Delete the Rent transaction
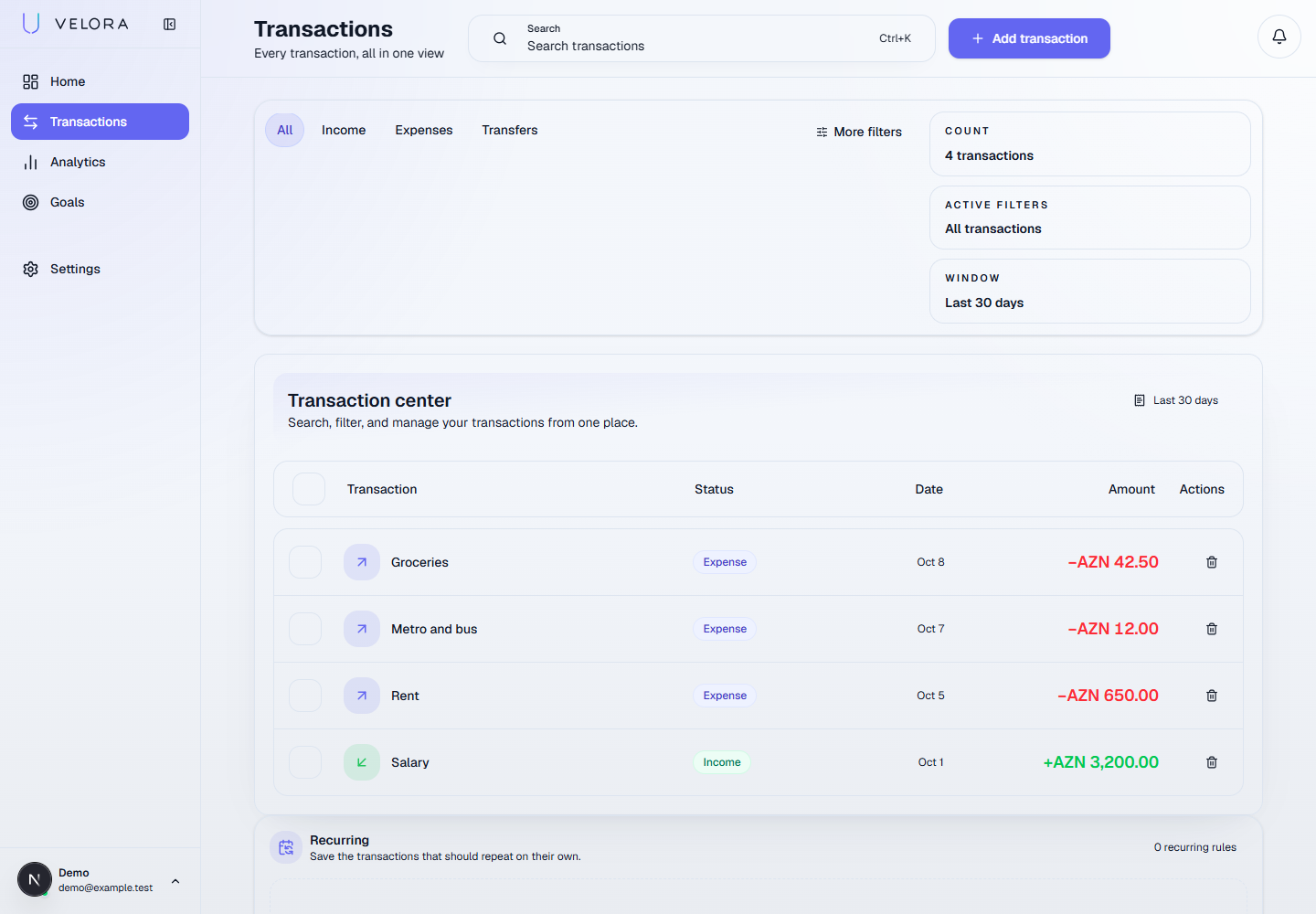Viewport: 1316px width, 914px height. point(1212,696)
